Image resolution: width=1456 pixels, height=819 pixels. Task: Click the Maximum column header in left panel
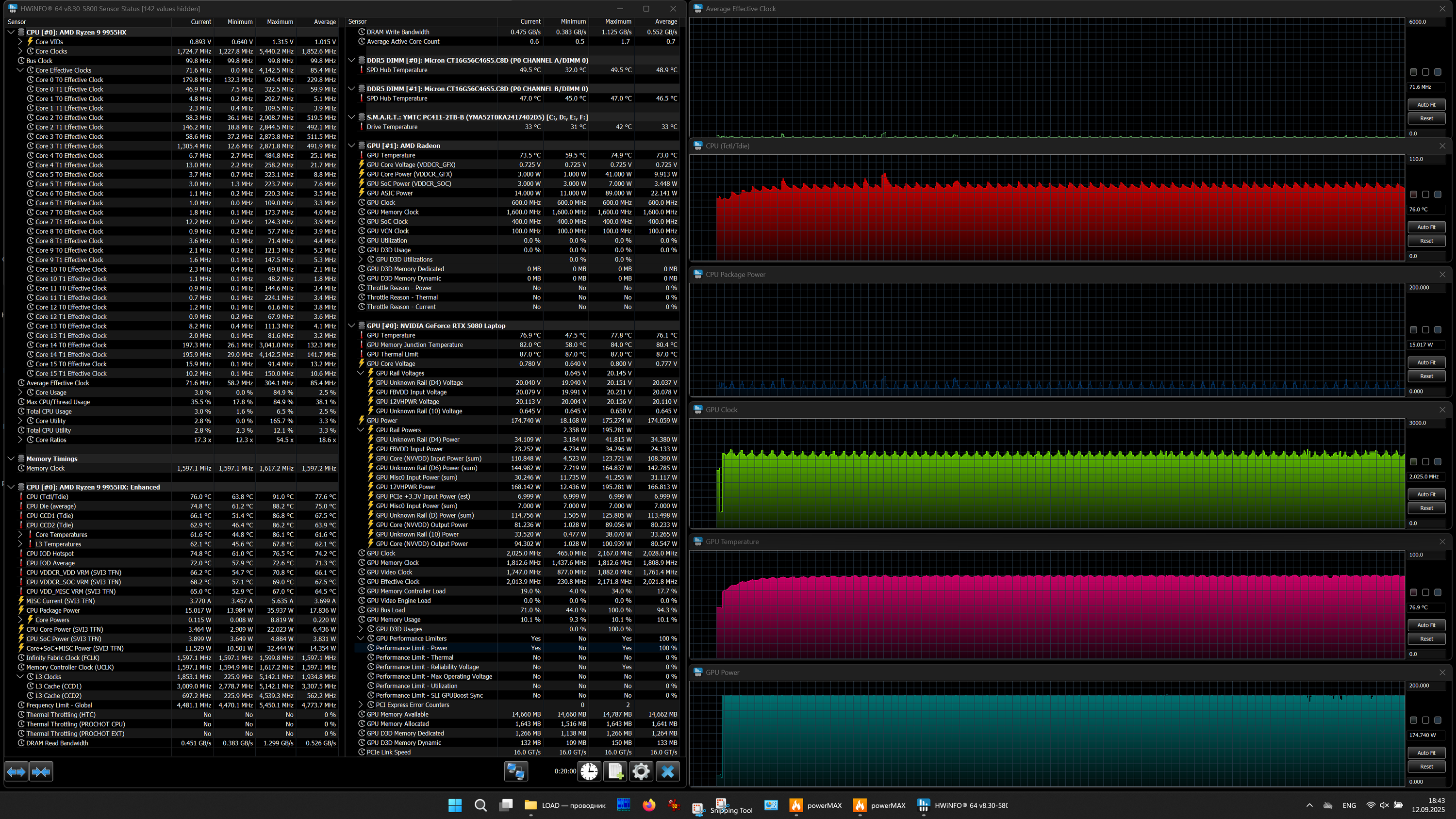pyautogui.click(x=280, y=21)
